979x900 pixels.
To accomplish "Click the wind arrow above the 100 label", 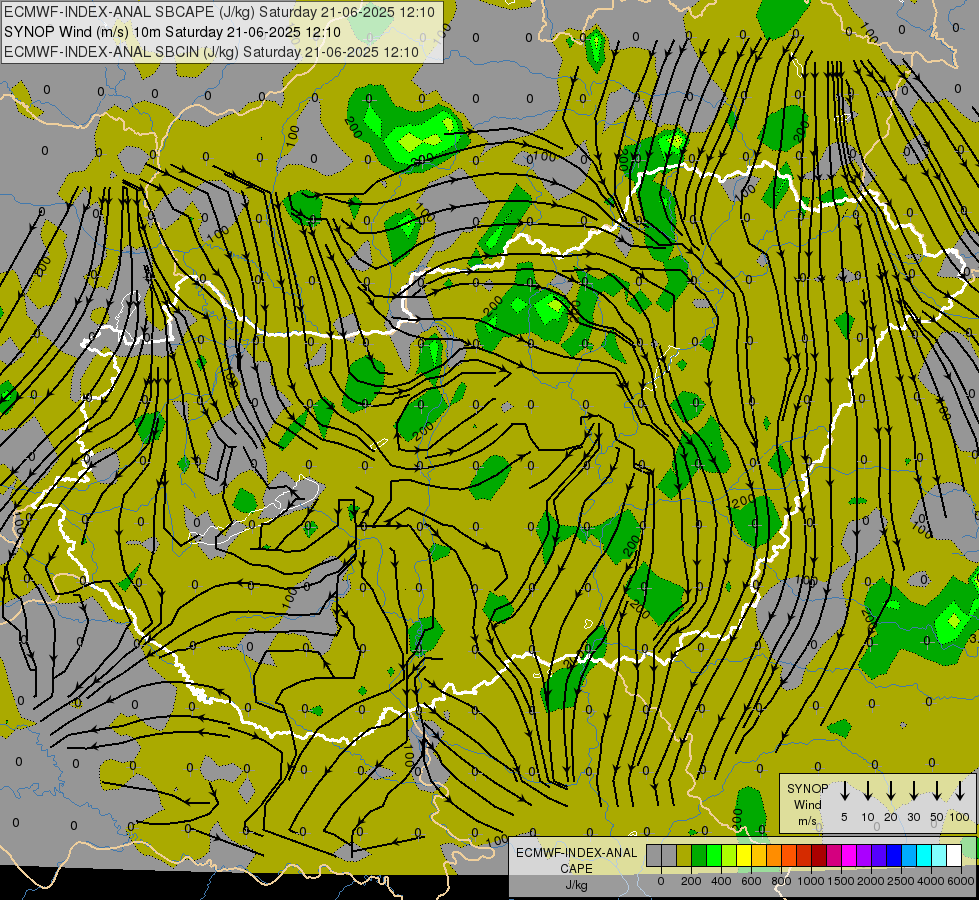I will coord(960,791).
